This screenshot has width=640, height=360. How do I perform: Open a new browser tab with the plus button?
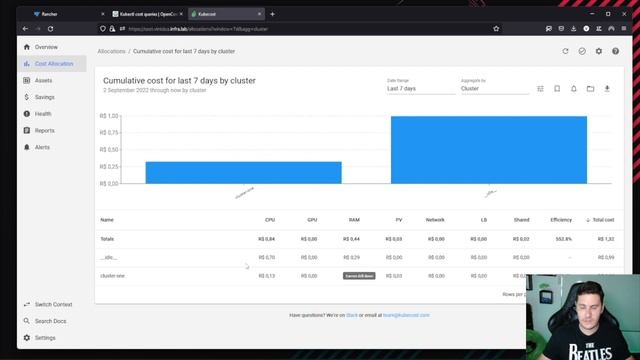tap(272, 14)
